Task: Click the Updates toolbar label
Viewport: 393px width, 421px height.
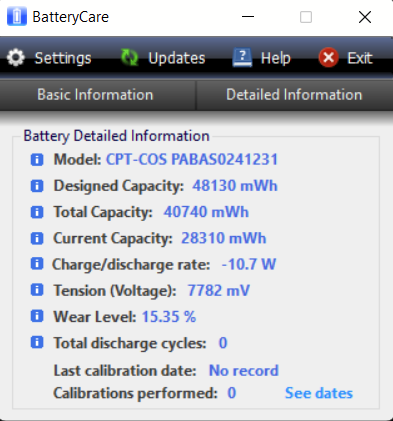Action: coord(177,58)
